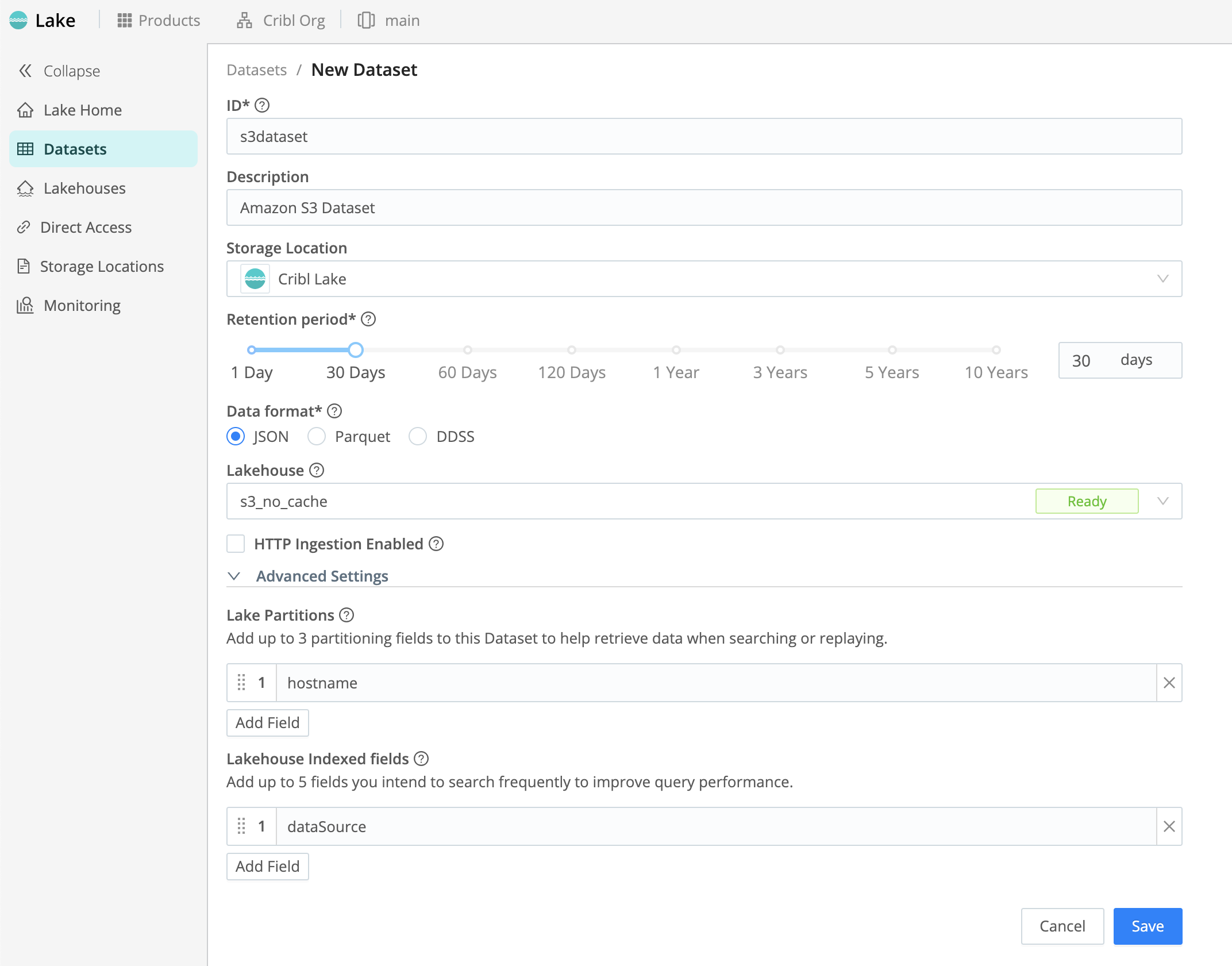Enable HTTP Ingestion
This screenshot has width=1232, height=966.
pyautogui.click(x=235, y=544)
